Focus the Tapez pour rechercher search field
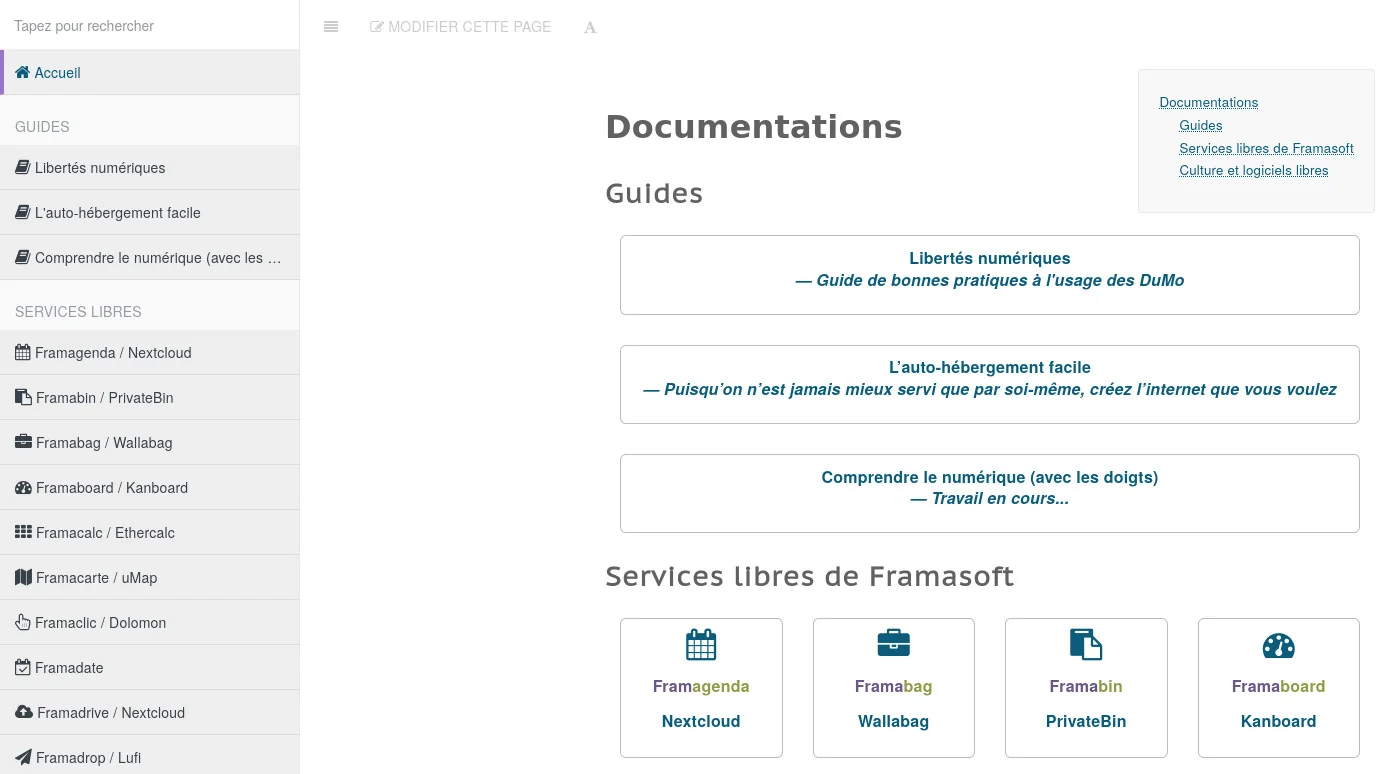The height and width of the screenshot is (774, 1378). click(150, 26)
